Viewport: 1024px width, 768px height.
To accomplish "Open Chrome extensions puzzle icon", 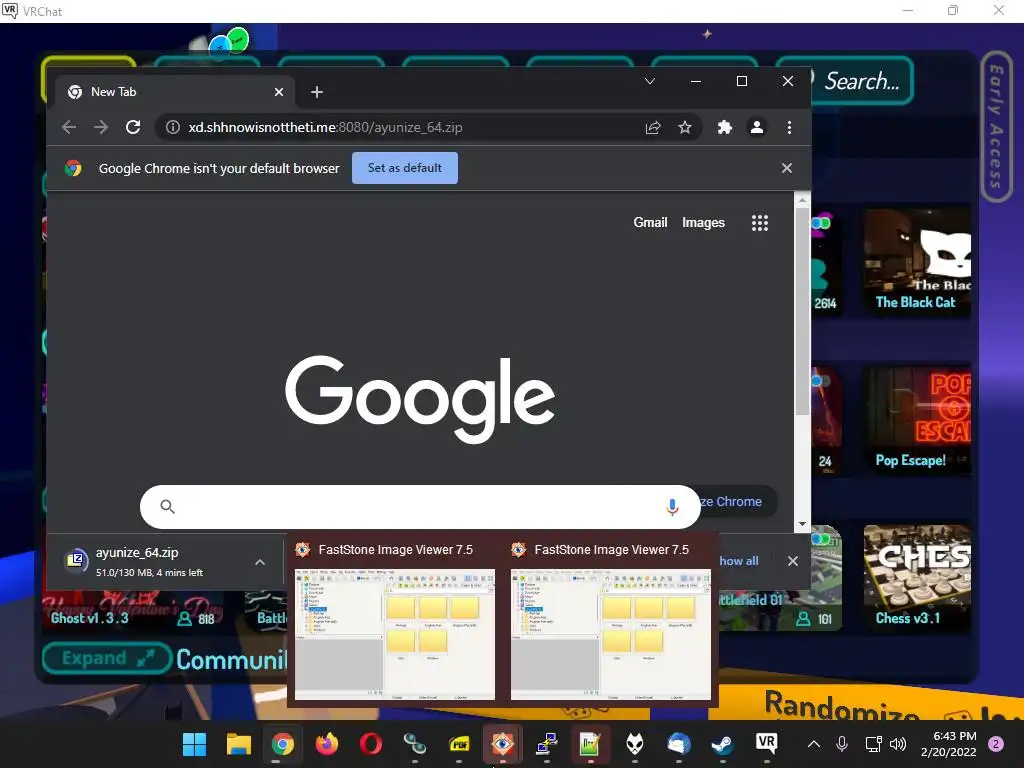I will [x=725, y=127].
